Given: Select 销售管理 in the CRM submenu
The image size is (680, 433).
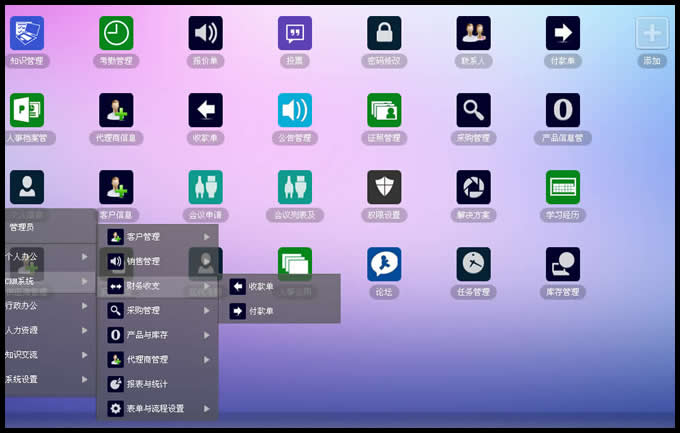Looking at the screenshot, I should click(158, 261).
